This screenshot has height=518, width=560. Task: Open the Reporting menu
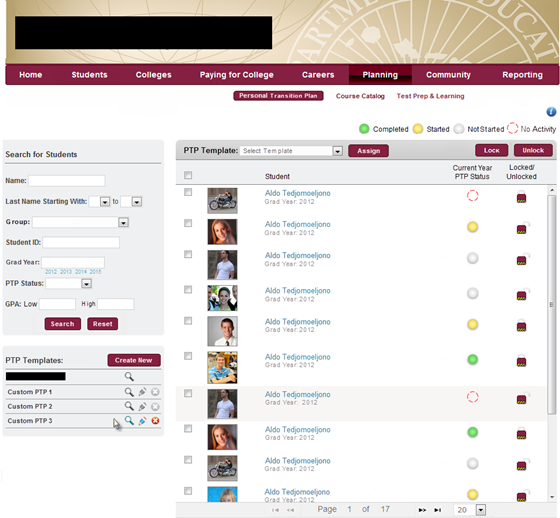tap(522, 75)
